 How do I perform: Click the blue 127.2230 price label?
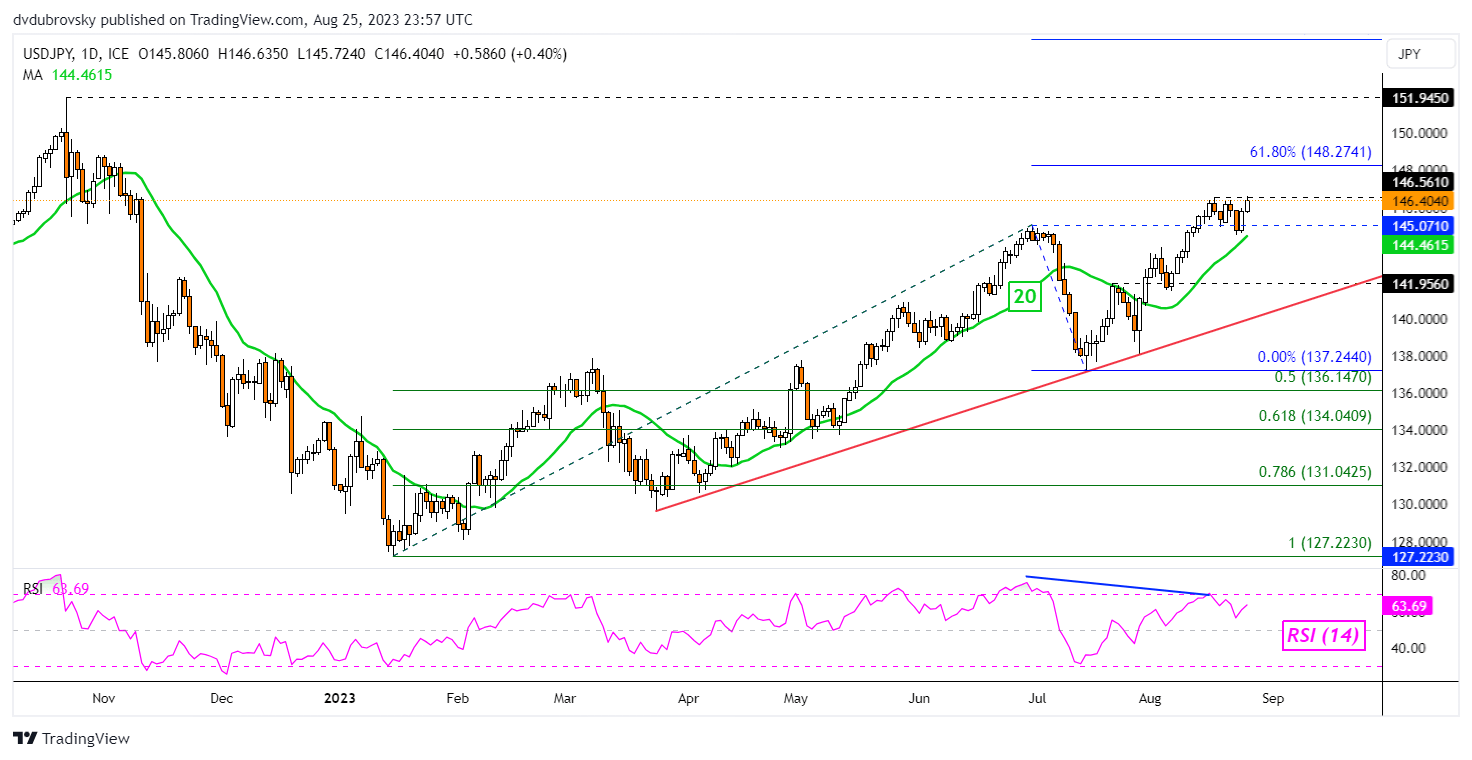tap(1419, 557)
